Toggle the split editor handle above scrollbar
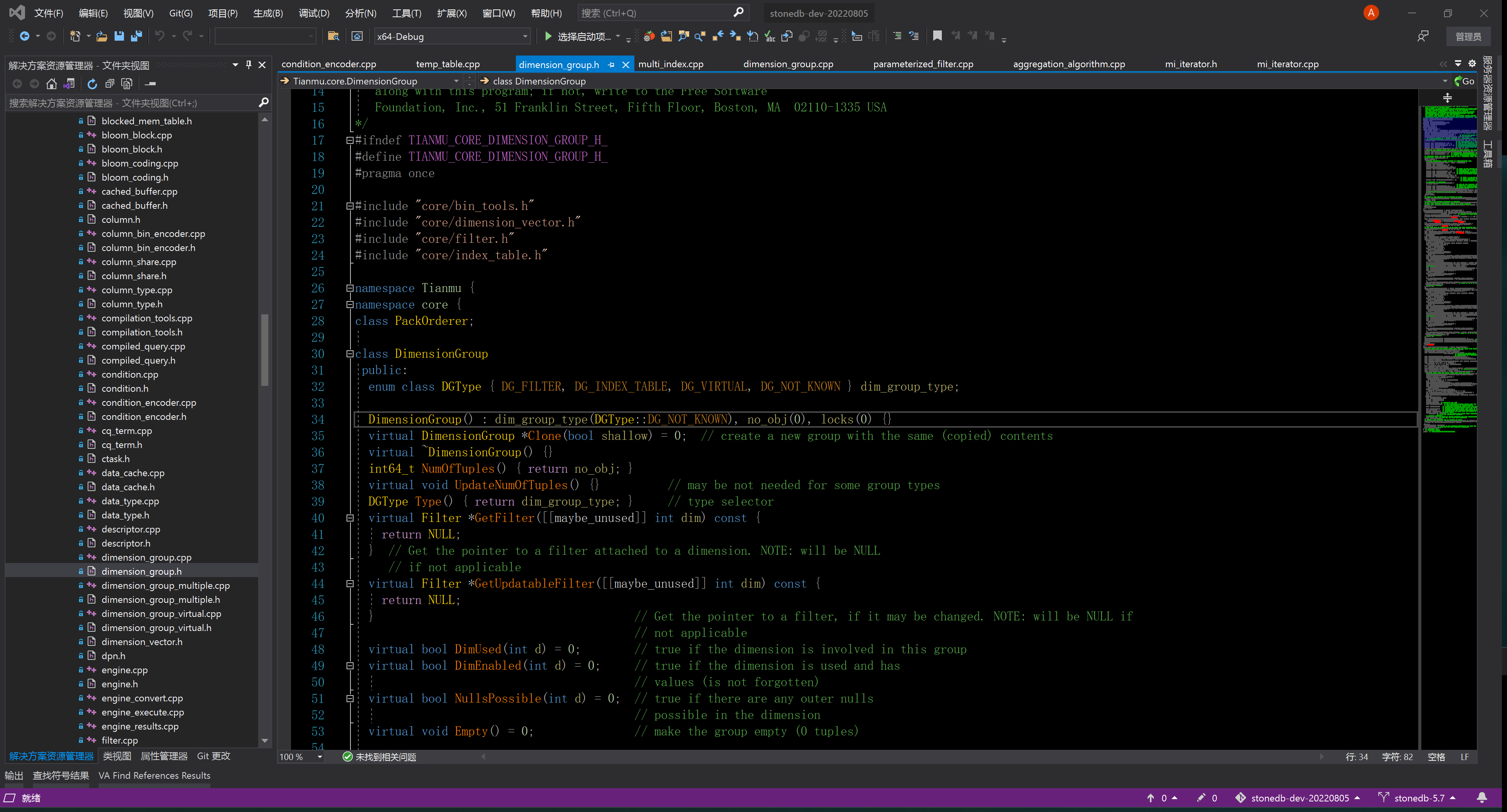 1447,98
